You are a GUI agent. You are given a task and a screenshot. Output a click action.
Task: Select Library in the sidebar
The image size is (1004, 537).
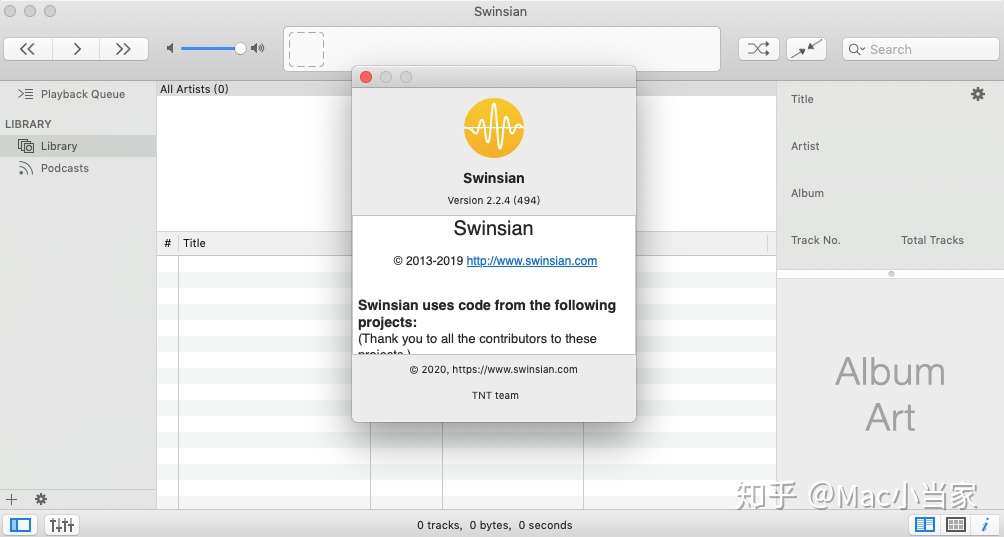tap(77, 146)
